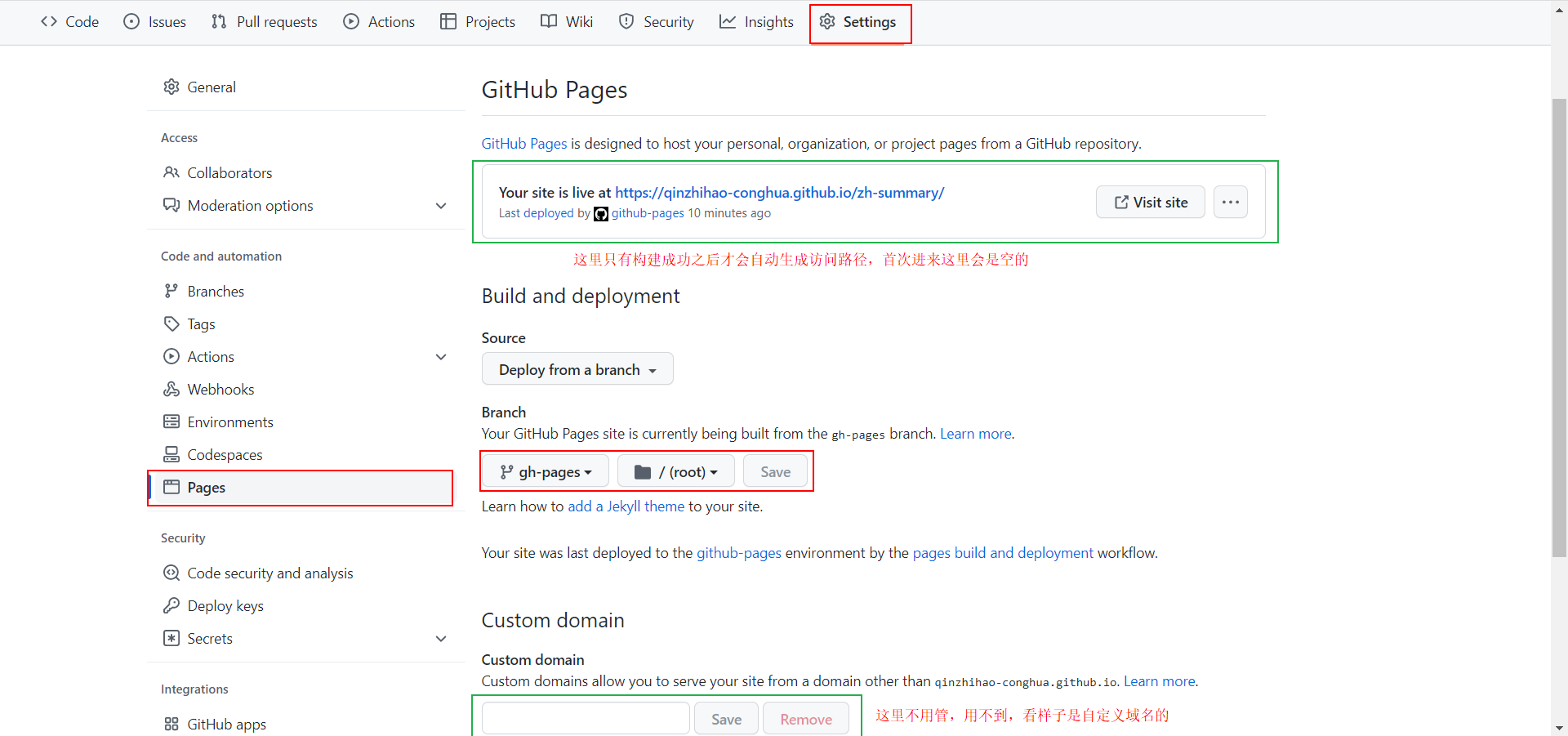Select the Settings tab

[857, 22]
